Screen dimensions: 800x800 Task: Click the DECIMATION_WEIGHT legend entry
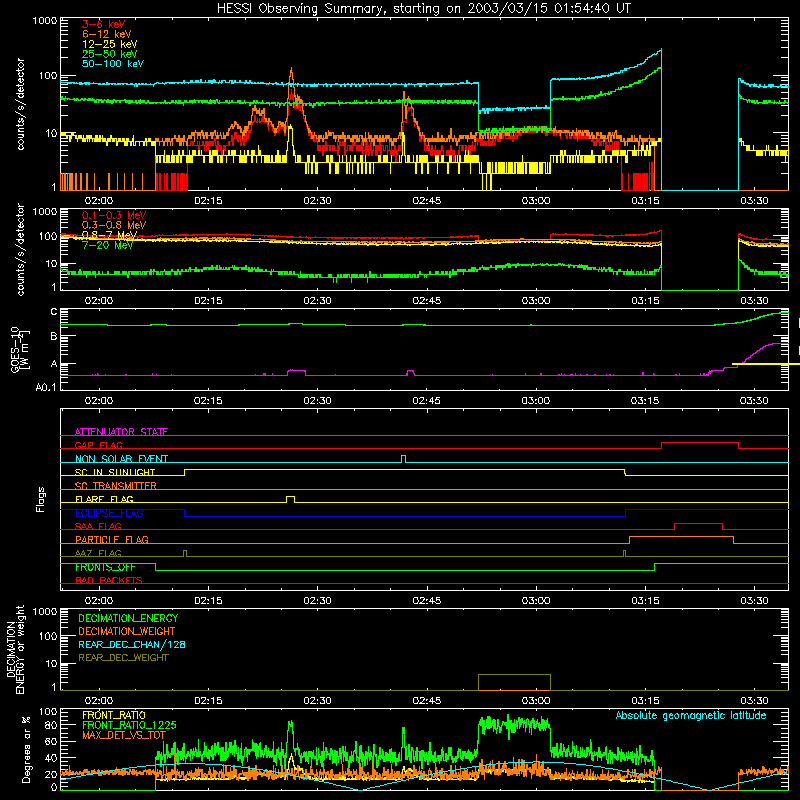coord(127,631)
